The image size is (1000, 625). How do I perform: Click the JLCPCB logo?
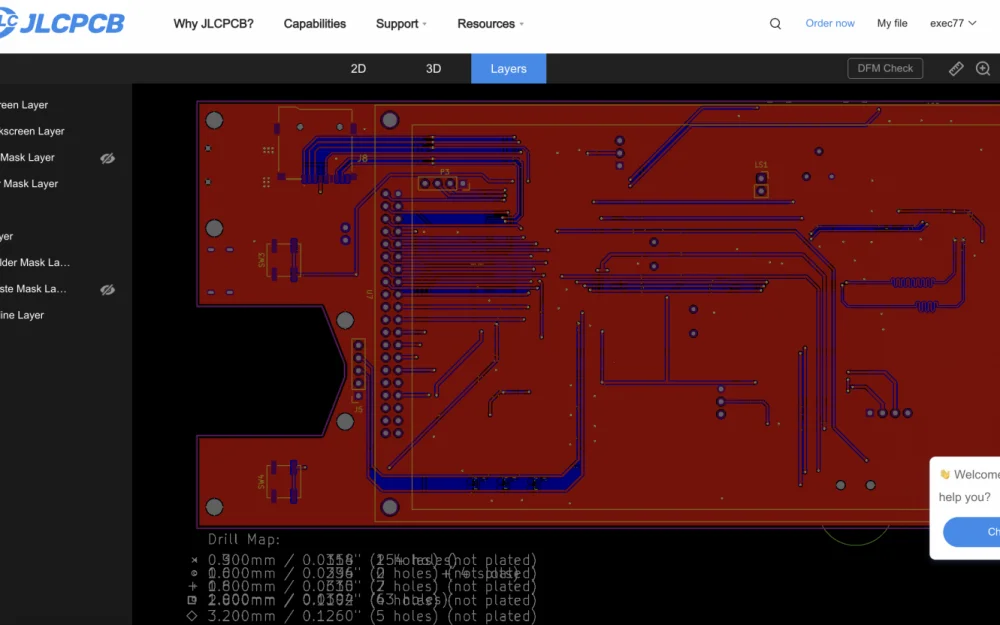62,22
